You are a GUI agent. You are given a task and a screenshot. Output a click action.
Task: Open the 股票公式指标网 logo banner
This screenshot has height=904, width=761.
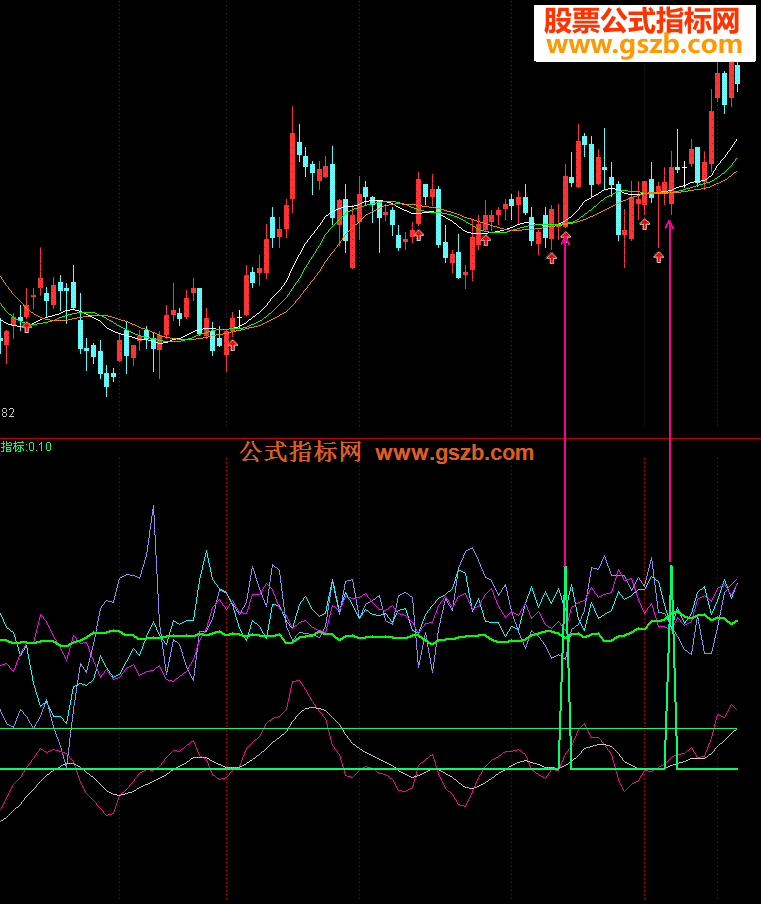click(x=645, y=33)
